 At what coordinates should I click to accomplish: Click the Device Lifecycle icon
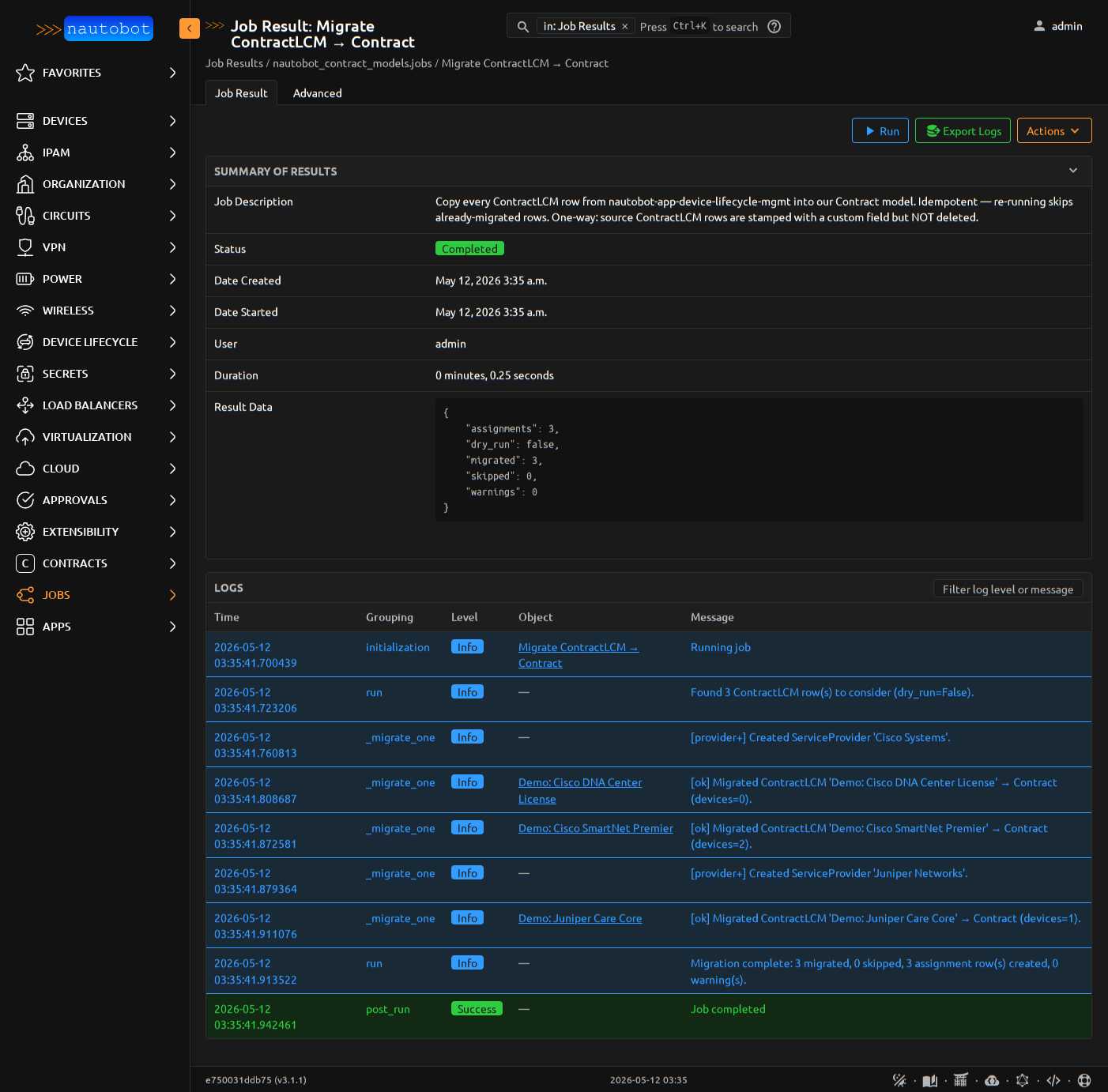click(25, 342)
